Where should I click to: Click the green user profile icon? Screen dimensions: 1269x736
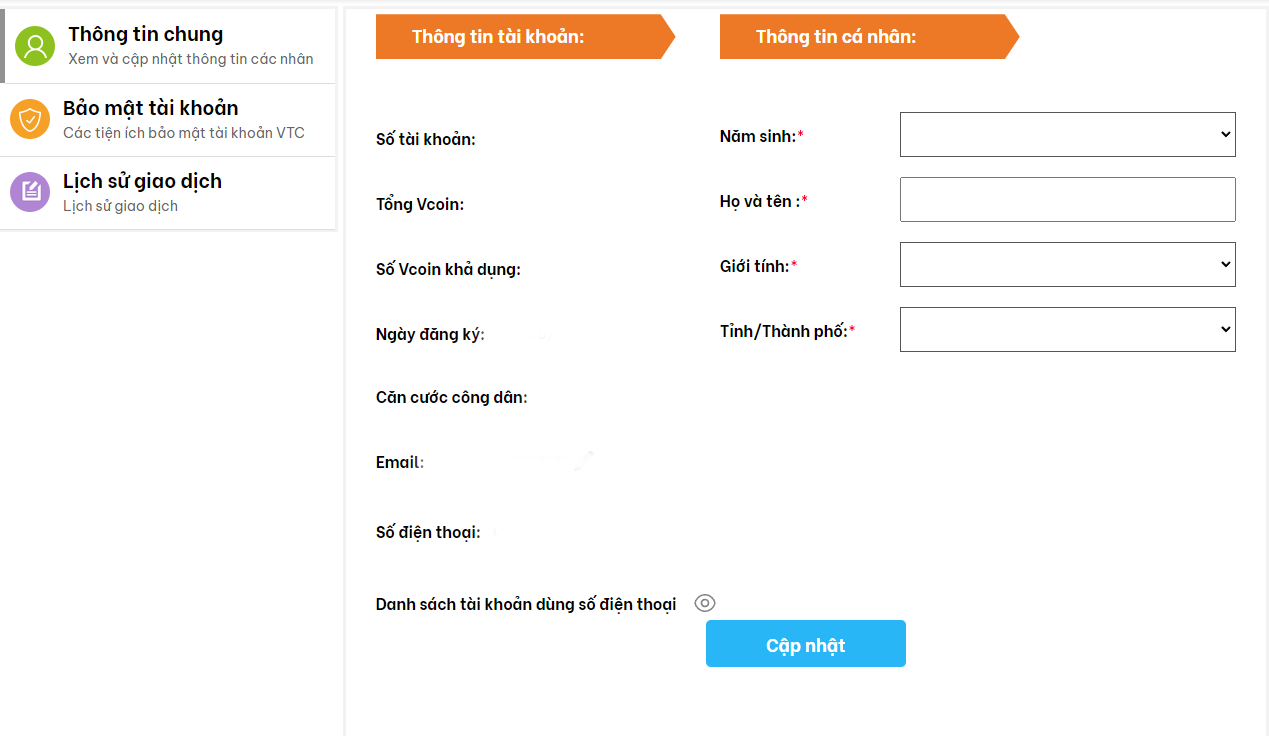(x=35, y=46)
